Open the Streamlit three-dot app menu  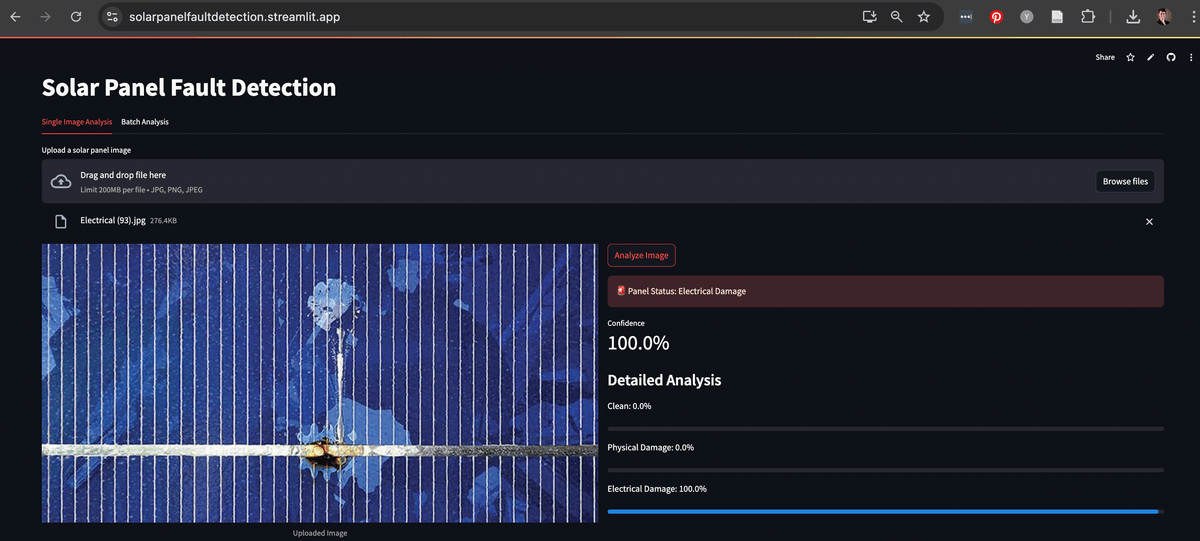point(1190,57)
